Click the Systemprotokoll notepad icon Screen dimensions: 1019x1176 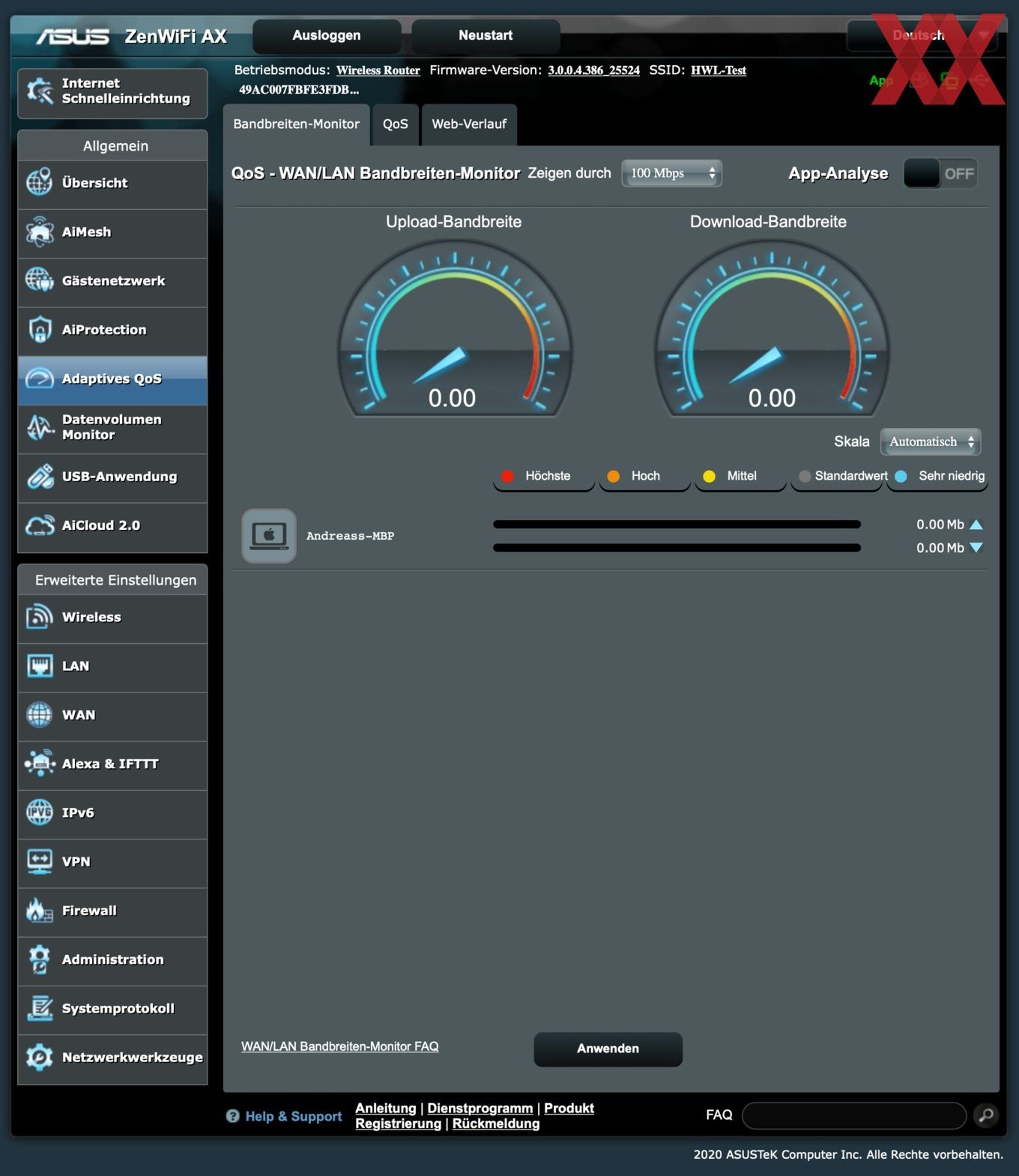[40, 1008]
